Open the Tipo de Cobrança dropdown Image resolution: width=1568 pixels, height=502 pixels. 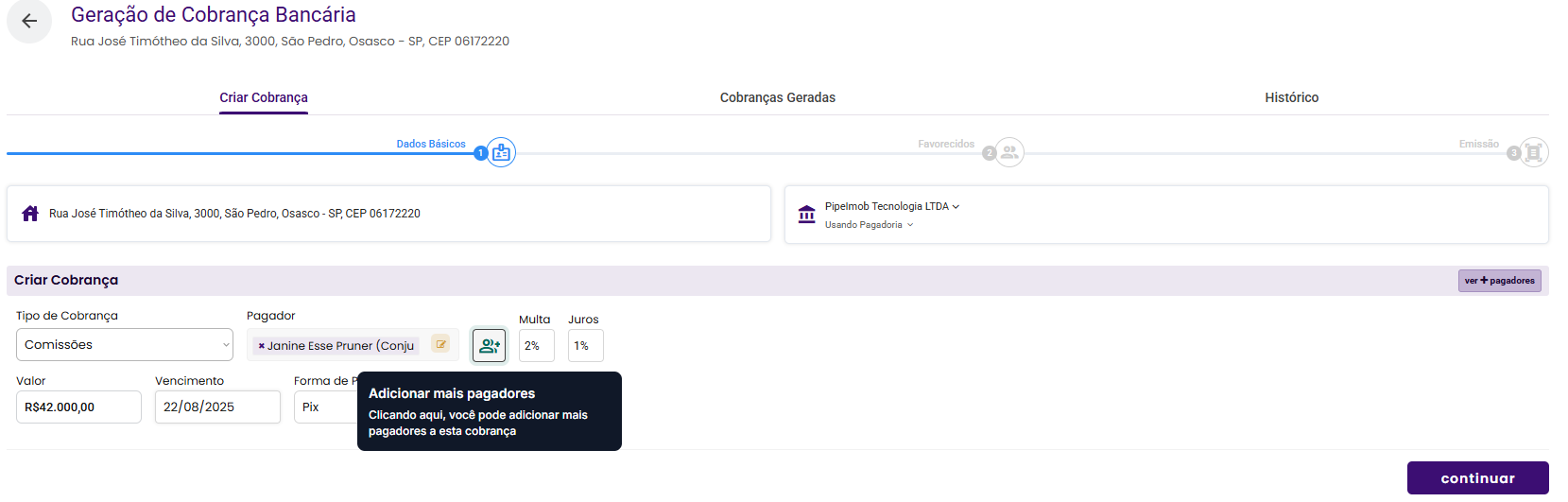pos(125,345)
